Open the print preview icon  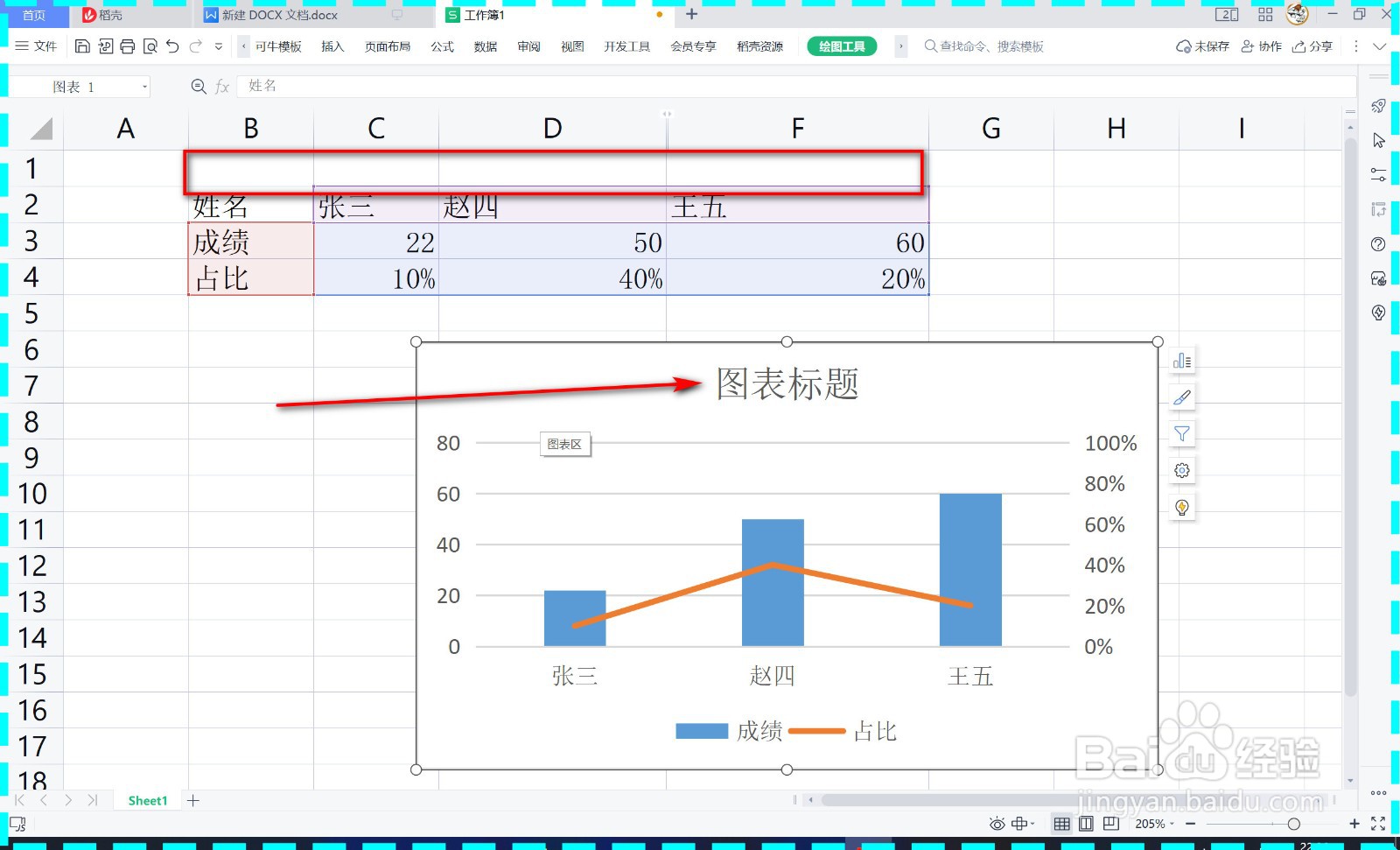[x=150, y=46]
